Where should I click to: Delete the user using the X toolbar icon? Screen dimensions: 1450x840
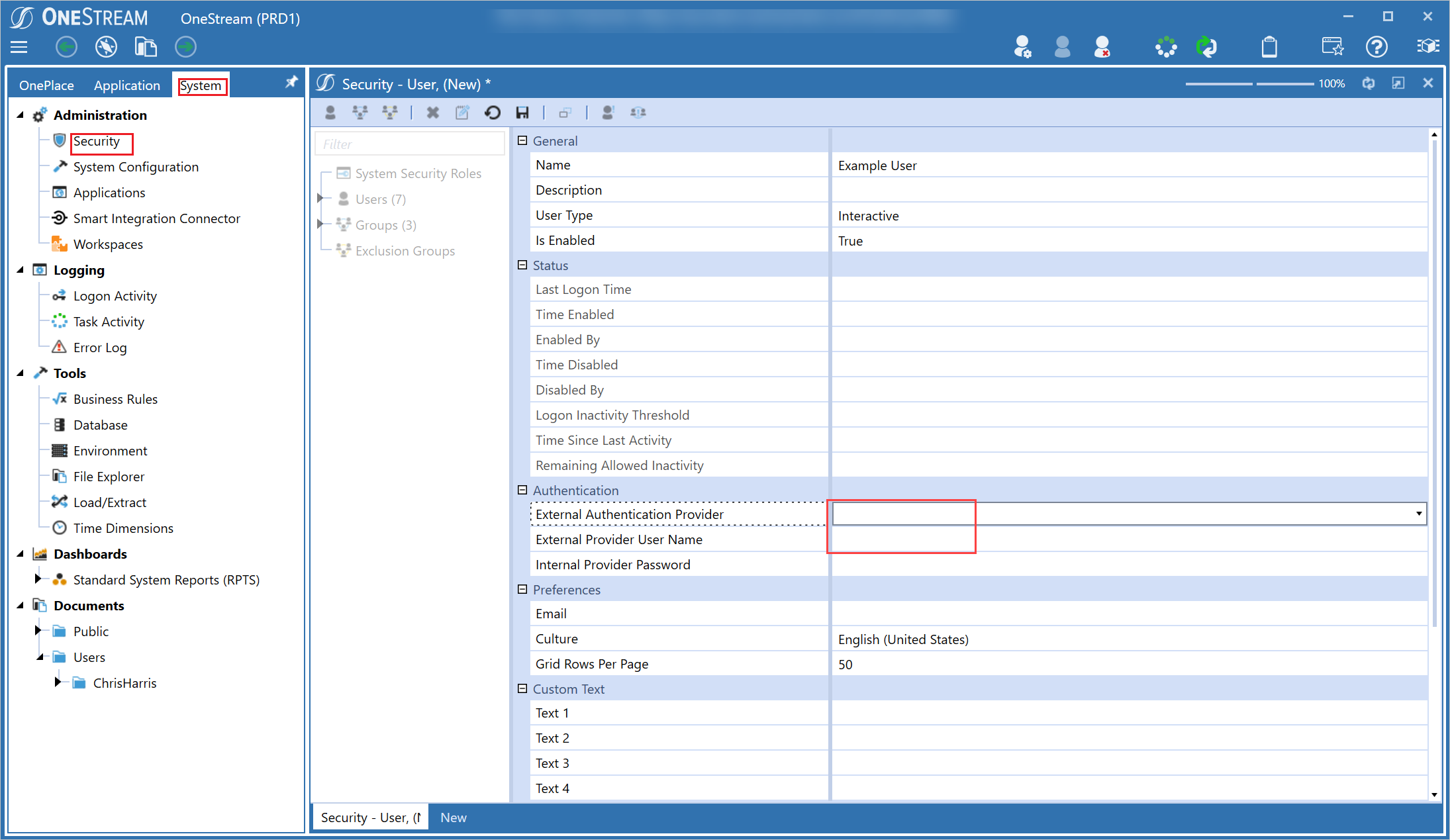point(432,113)
